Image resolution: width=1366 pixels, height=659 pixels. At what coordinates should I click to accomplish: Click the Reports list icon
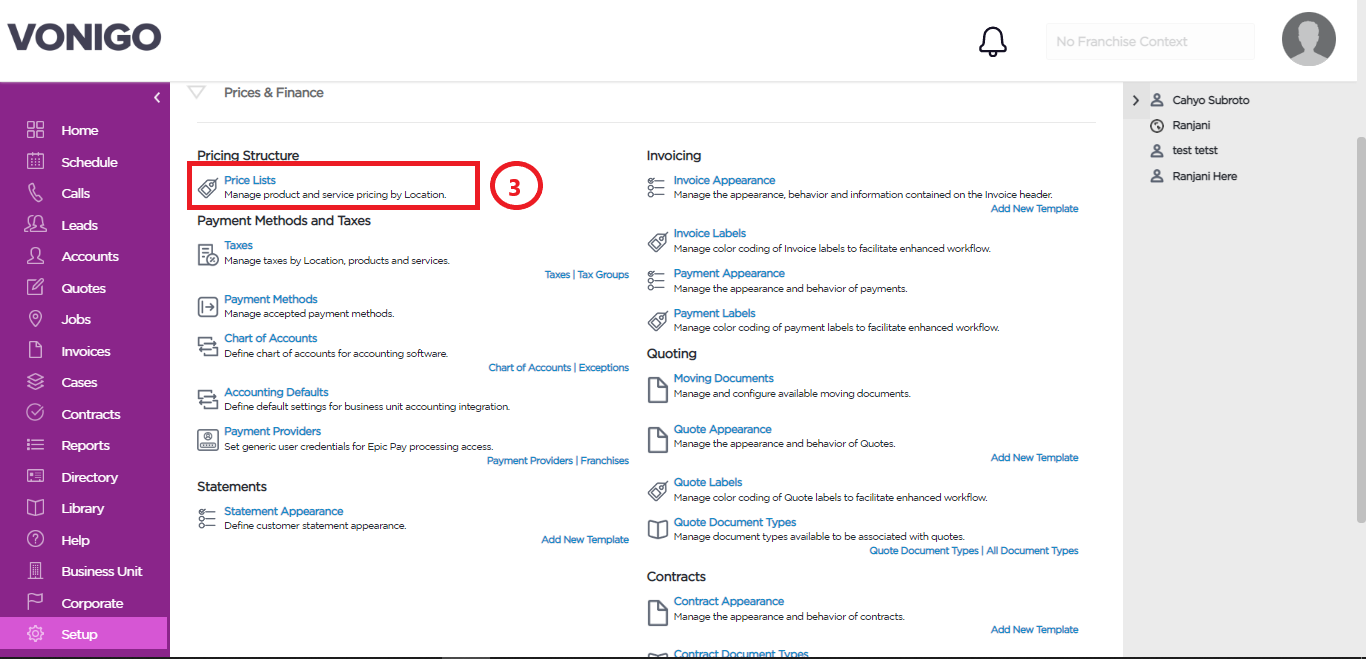coord(36,445)
